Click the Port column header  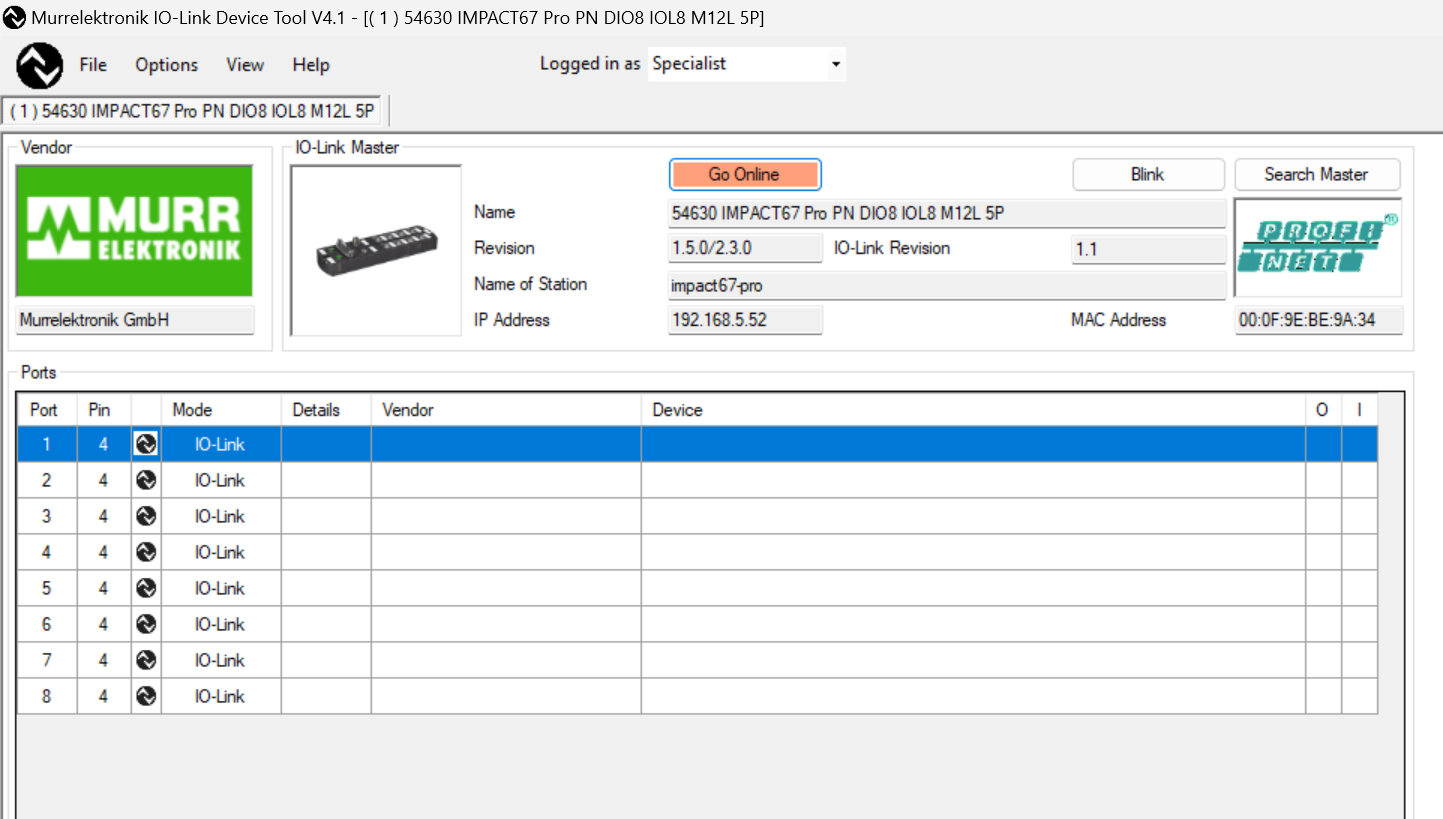click(47, 410)
